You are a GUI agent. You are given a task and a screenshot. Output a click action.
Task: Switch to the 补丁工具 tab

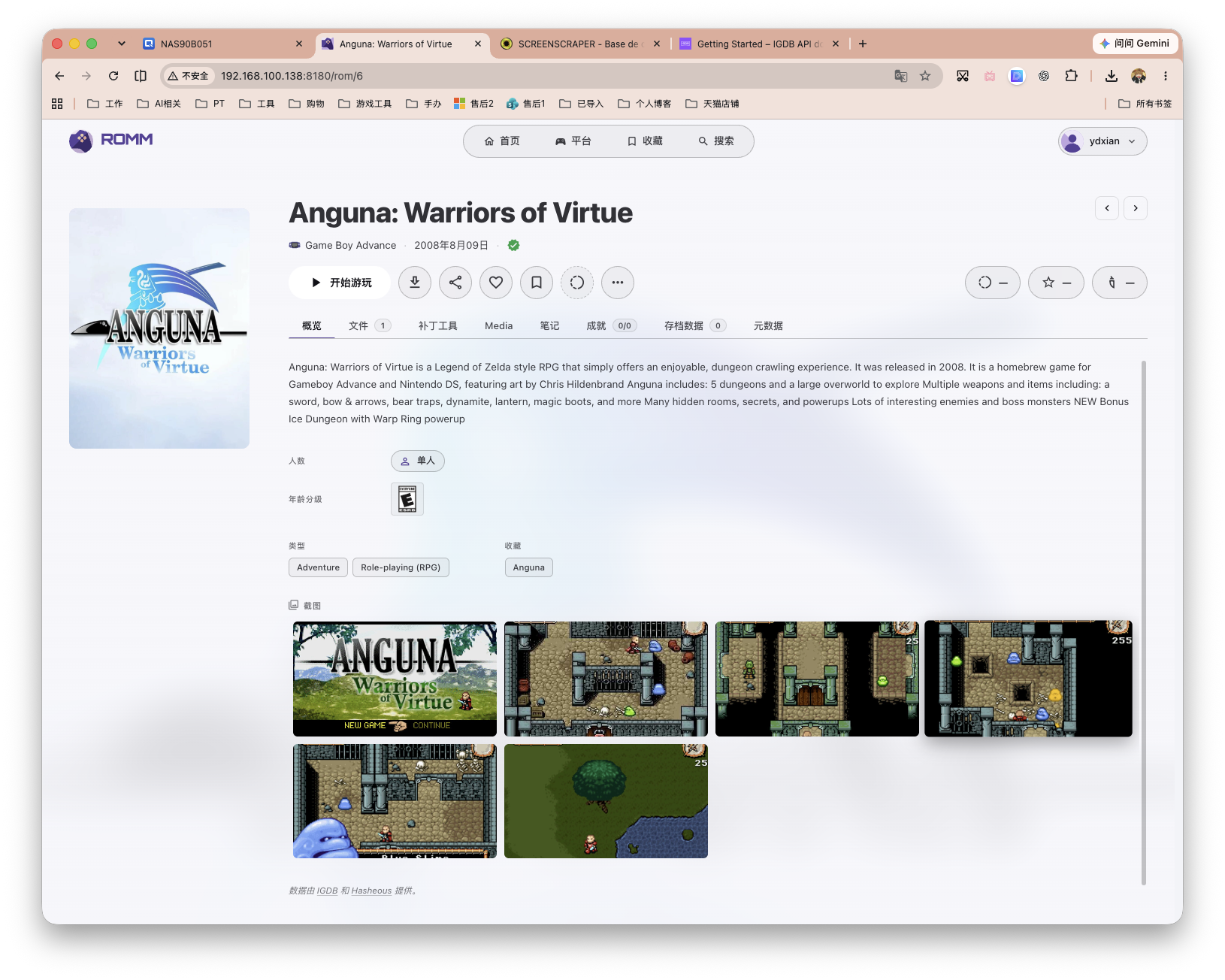pyautogui.click(x=438, y=325)
